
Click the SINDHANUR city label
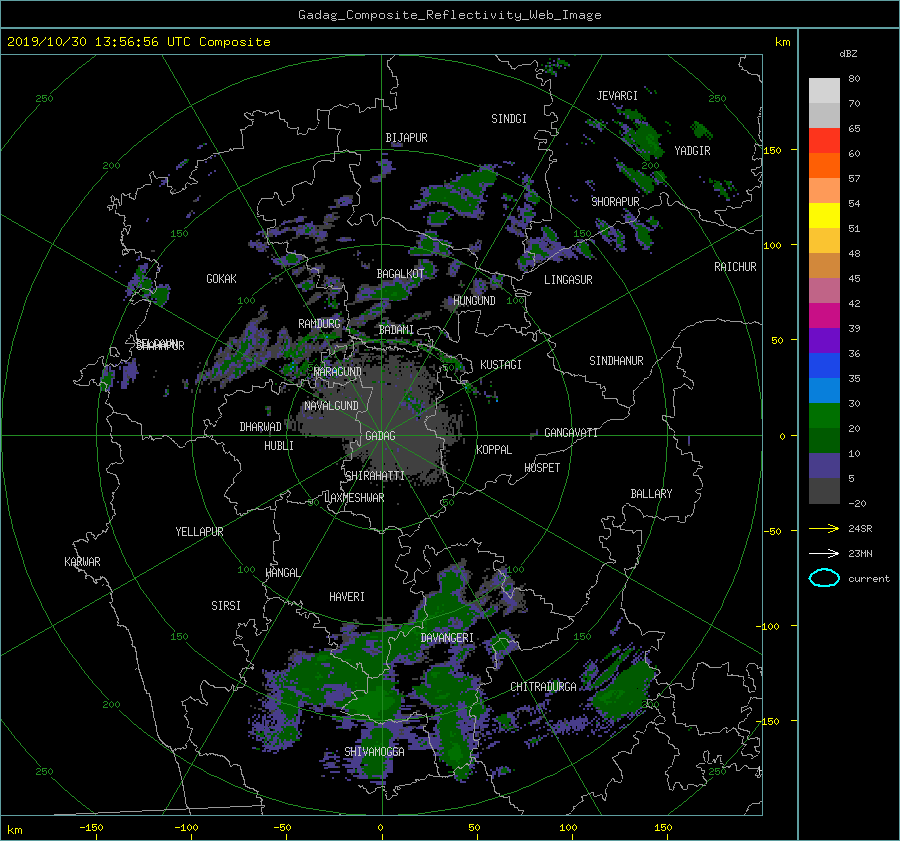pos(616,361)
